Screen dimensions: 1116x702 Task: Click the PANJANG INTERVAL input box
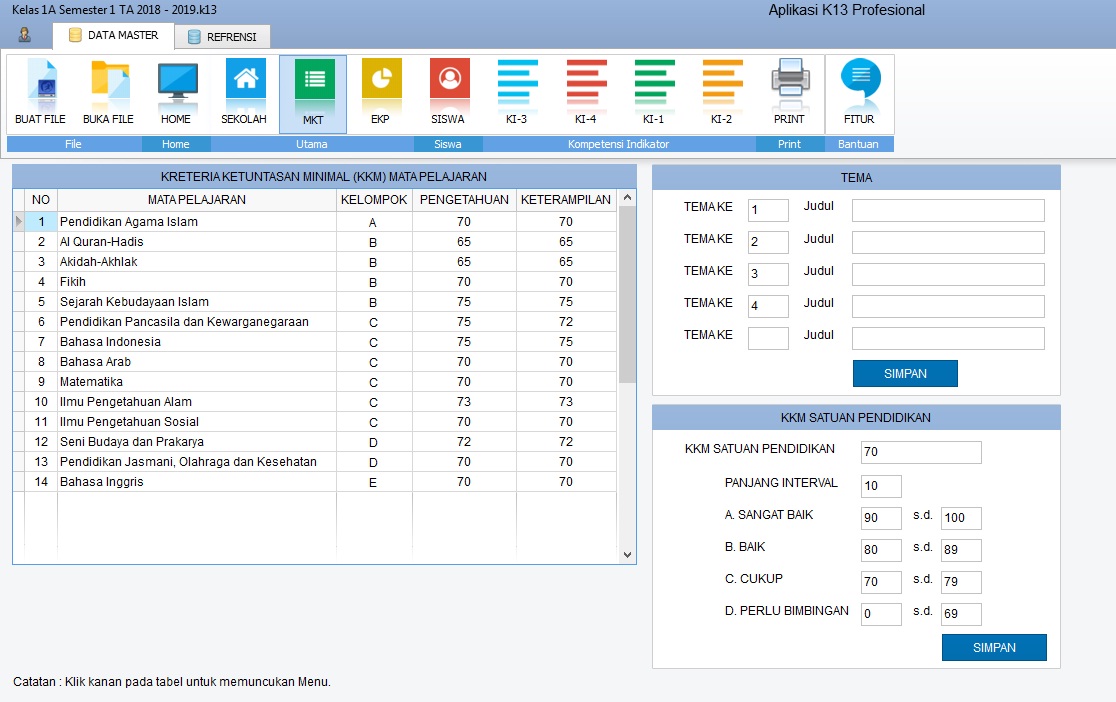click(880, 486)
